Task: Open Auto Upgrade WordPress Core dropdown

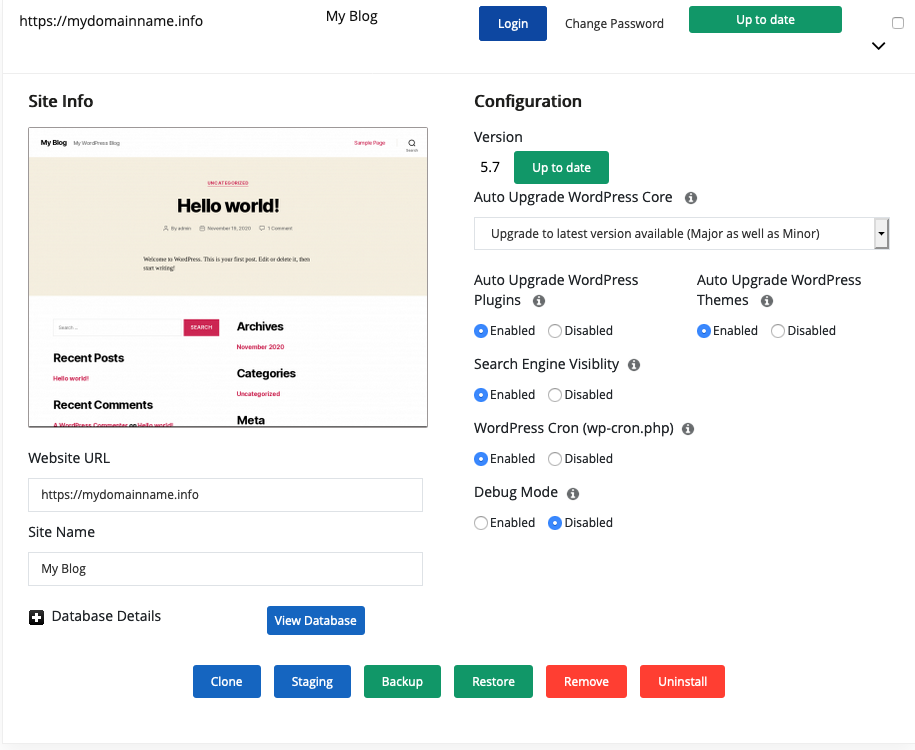Action: coord(681,234)
